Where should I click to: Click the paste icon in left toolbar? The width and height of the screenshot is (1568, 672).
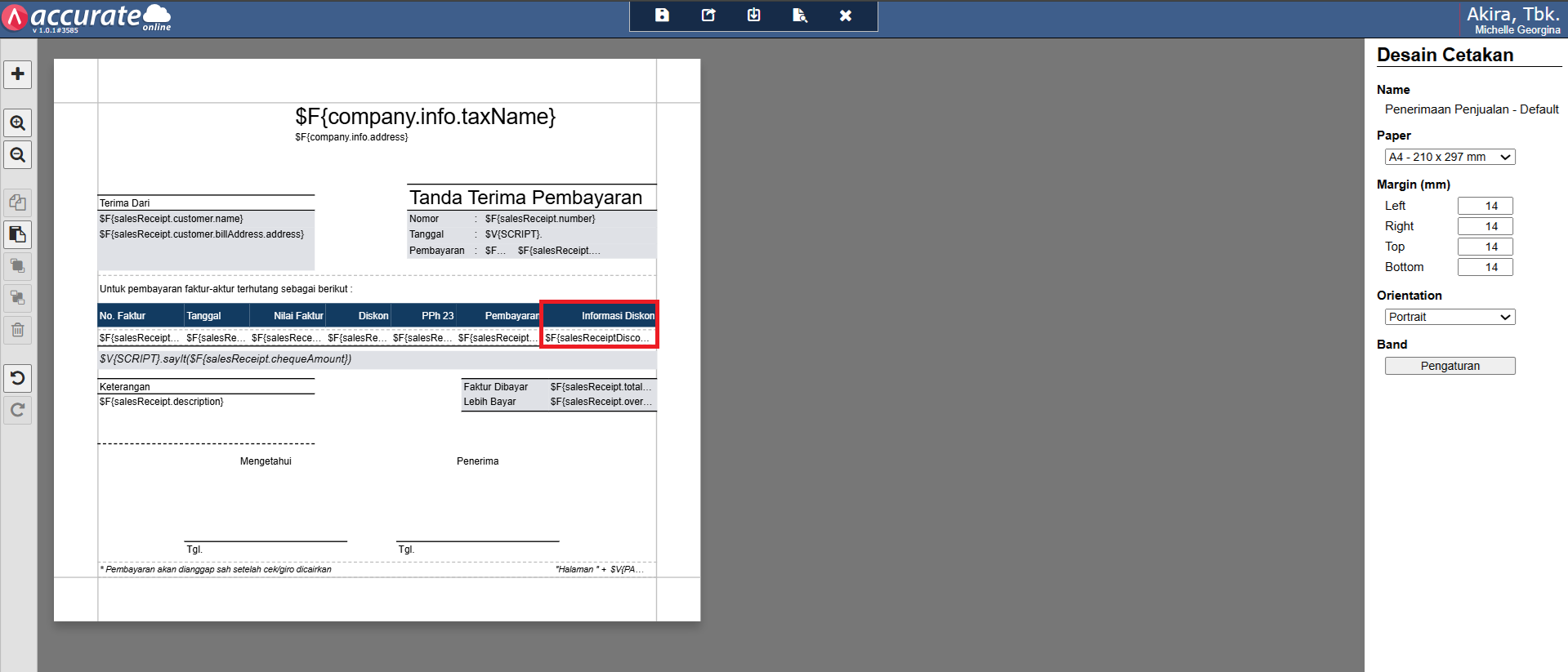(18, 234)
